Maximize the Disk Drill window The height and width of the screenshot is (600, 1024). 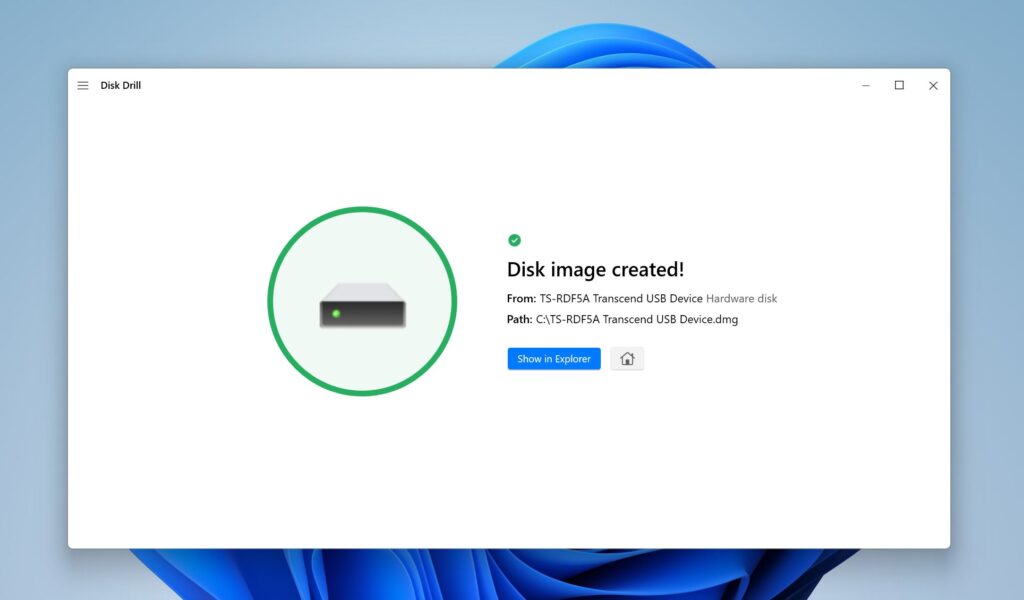click(898, 85)
